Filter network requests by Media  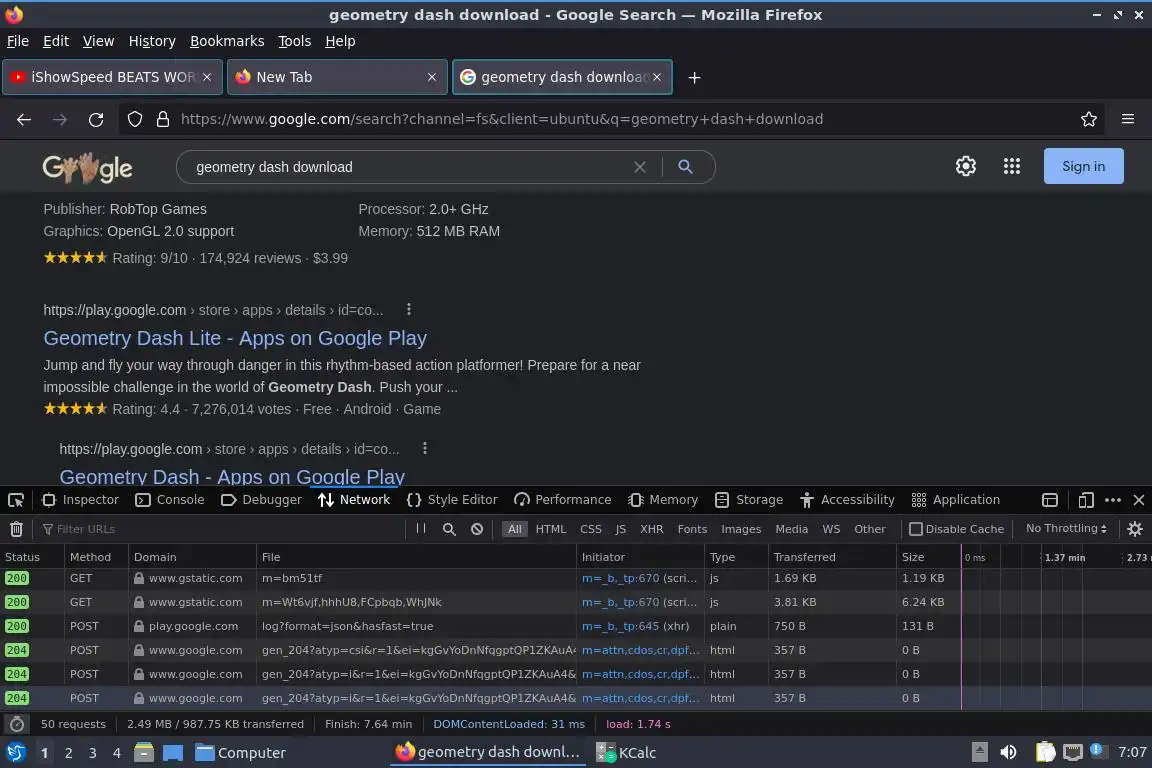[791, 529]
